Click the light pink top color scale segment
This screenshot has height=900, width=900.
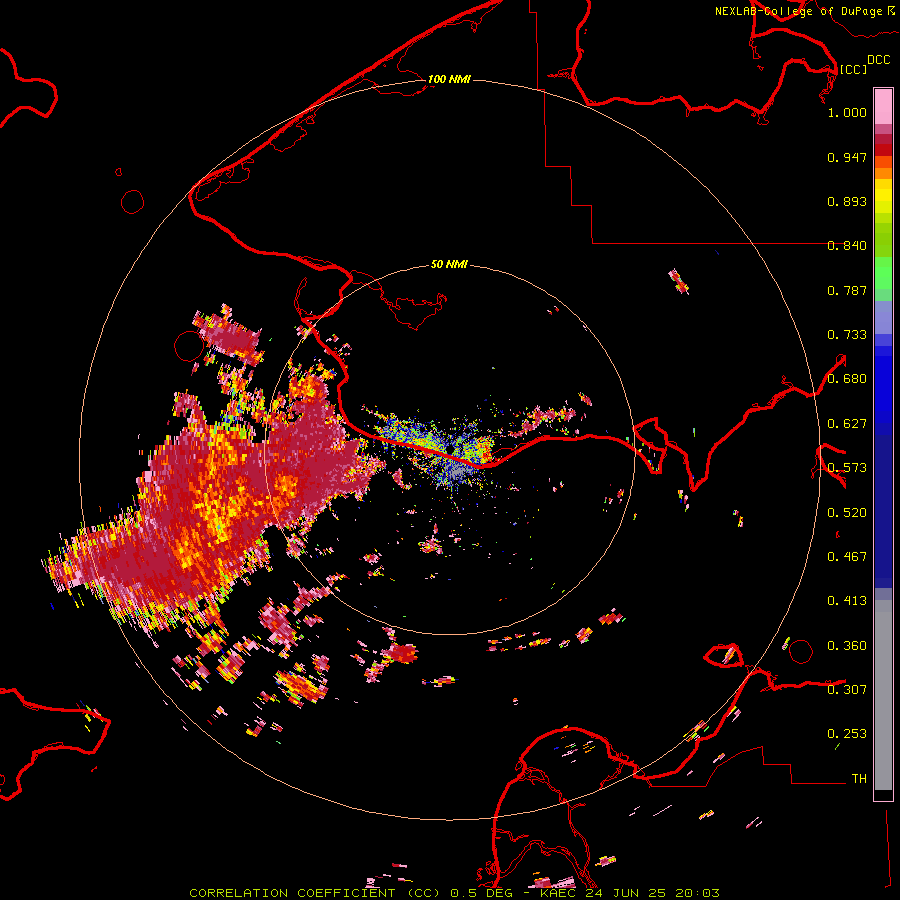(883, 107)
